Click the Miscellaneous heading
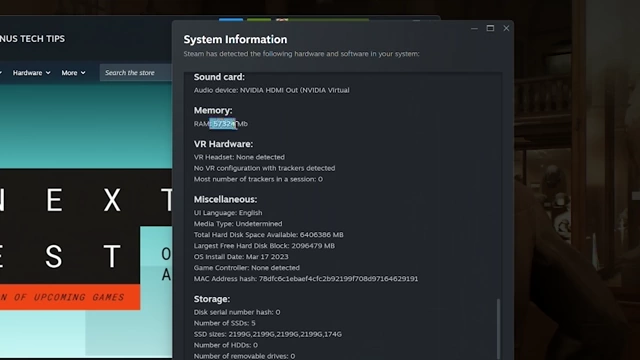Viewport: 640px width, 360px height. pos(225,199)
